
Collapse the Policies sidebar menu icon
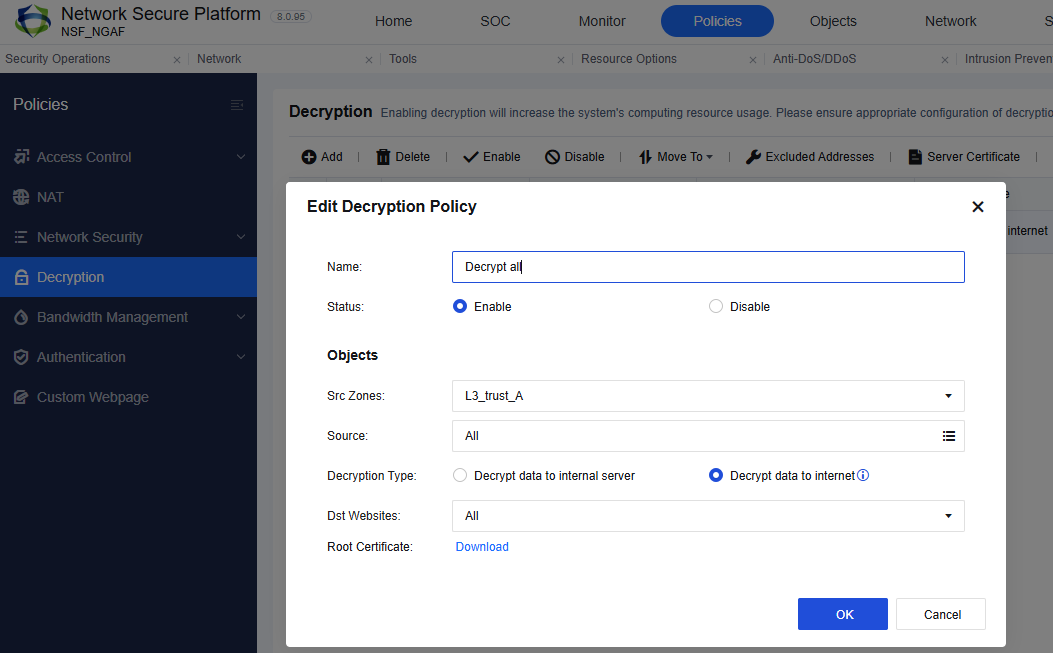pyautogui.click(x=237, y=105)
